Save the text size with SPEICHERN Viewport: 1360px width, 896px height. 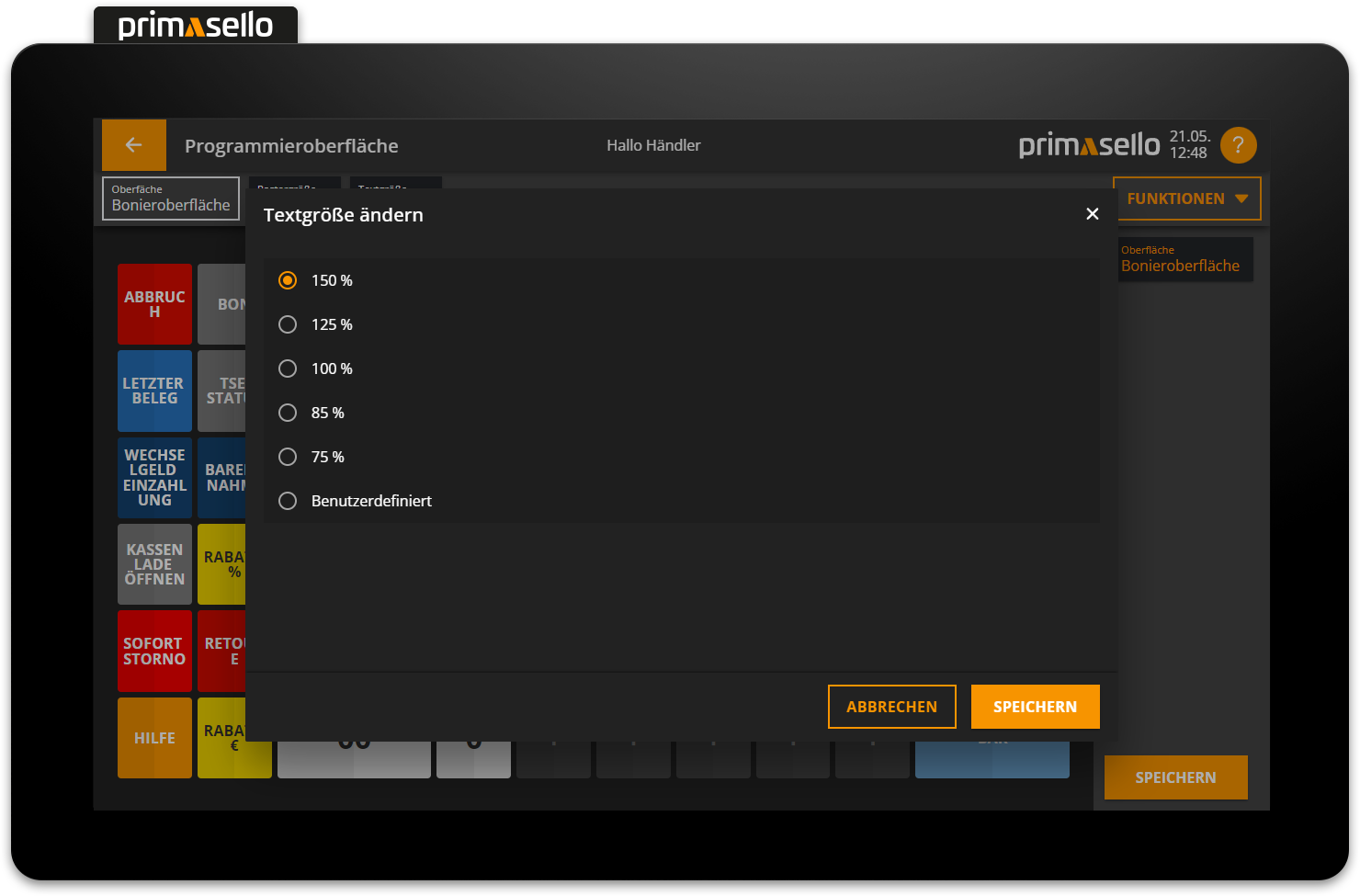point(1035,706)
